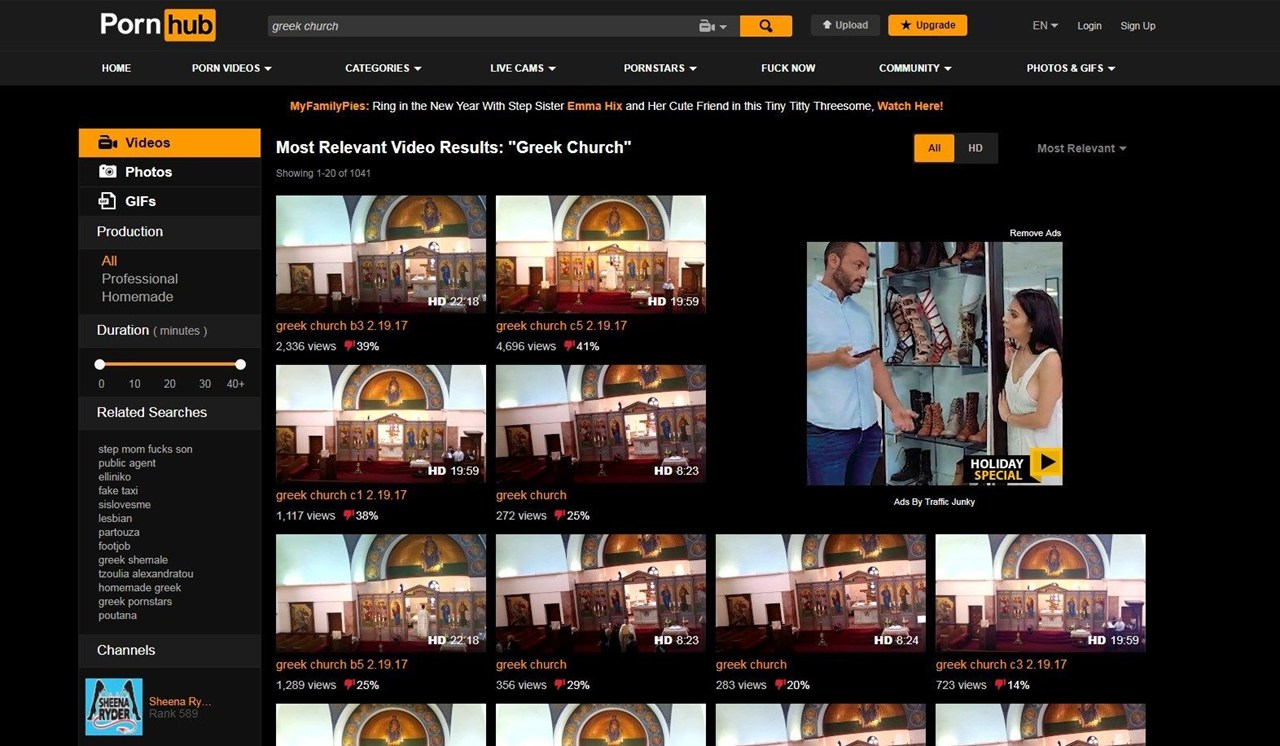Toggle the HD filter button

[x=975, y=148]
